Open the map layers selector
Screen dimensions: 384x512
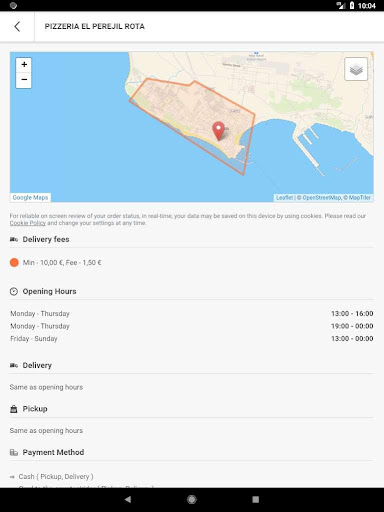(x=356, y=69)
